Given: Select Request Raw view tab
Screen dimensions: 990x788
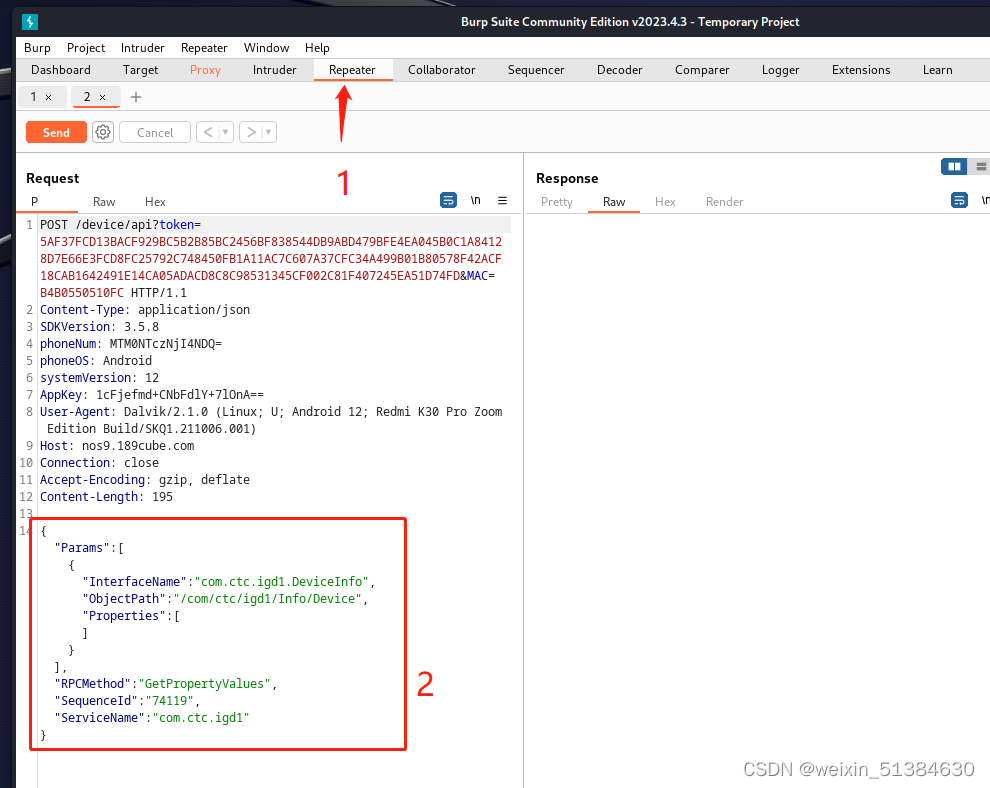Looking at the screenshot, I should pos(104,201).
